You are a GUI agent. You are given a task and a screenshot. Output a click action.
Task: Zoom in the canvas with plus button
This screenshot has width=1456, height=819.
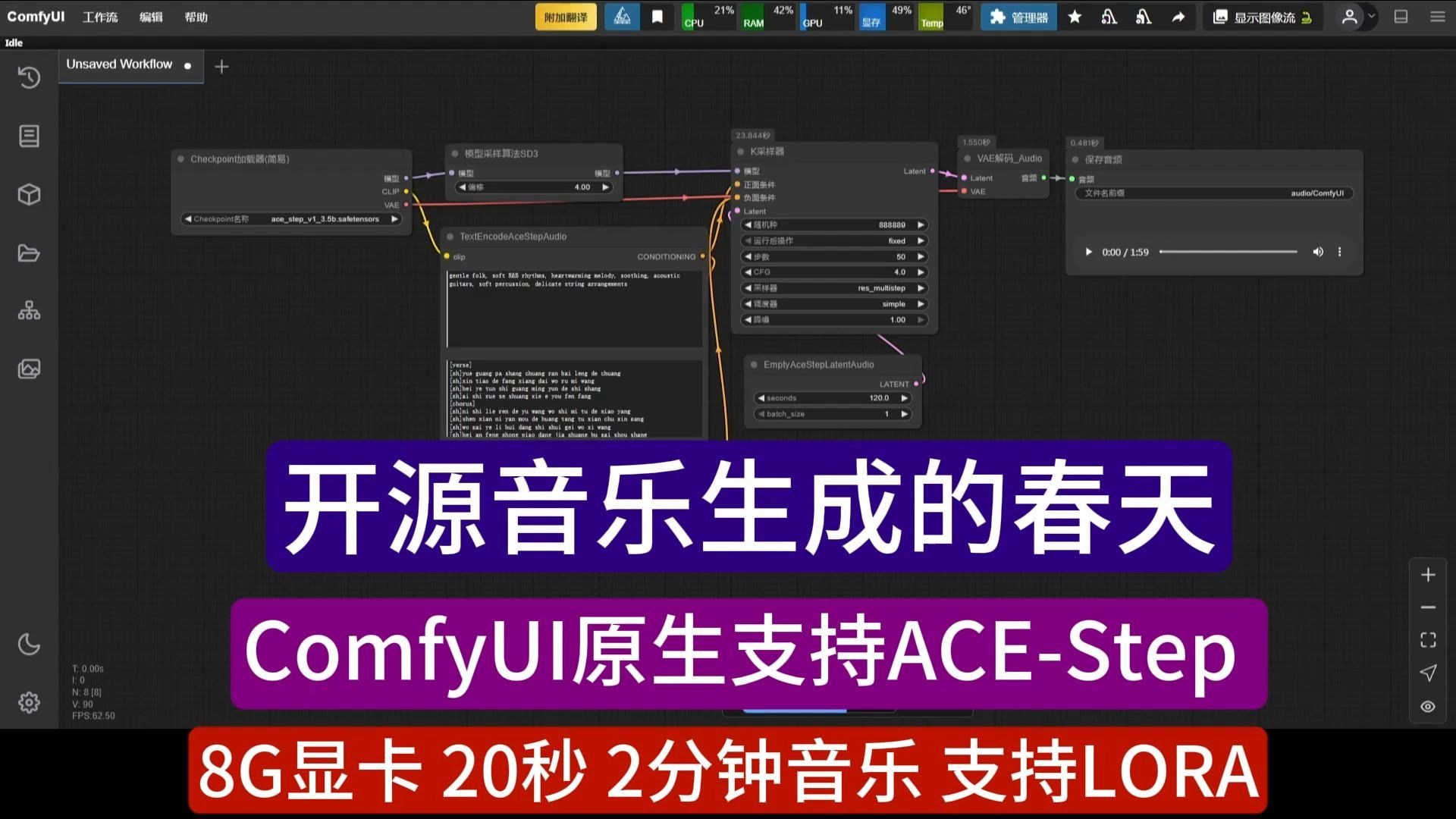[x=1428, y=575]
